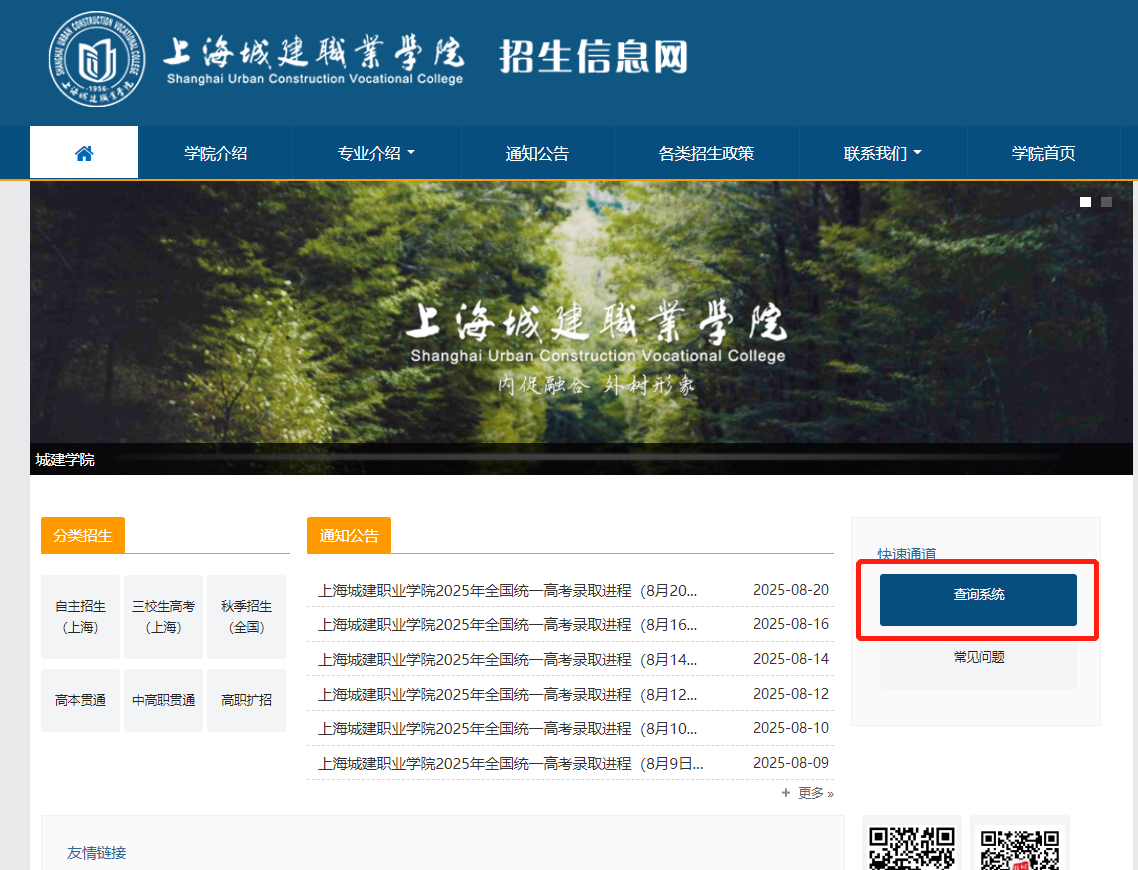Open the 秋季招生(全国) tile
1138x870 pixels.
pyautogui.click(x=246, y=616)
